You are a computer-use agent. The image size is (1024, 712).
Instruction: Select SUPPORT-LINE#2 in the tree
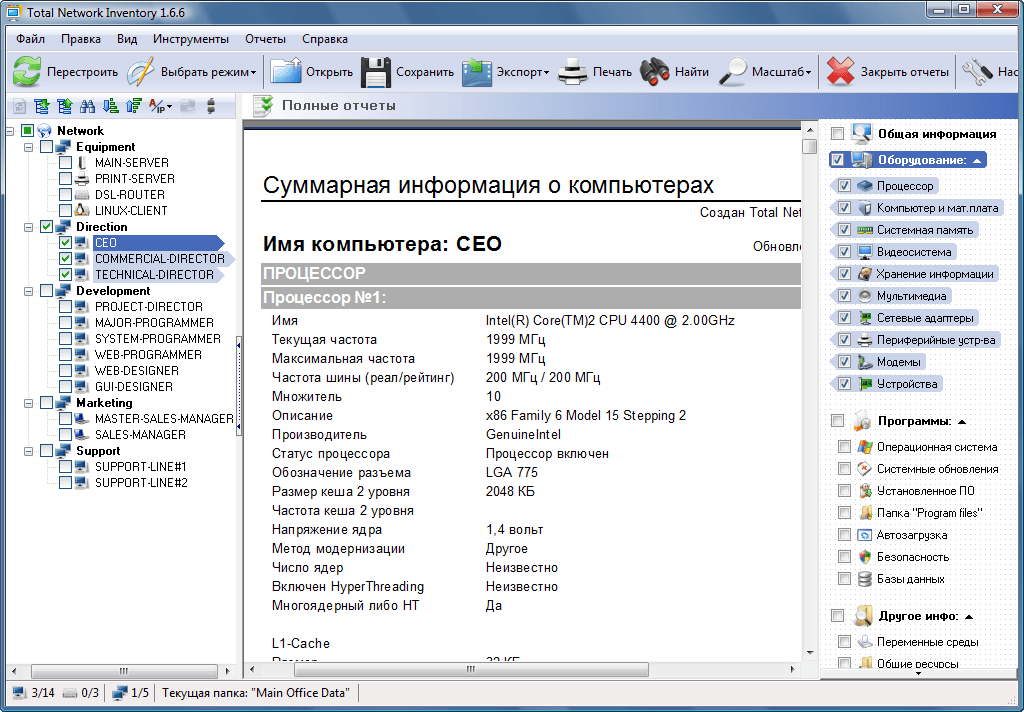click(141, 483)
